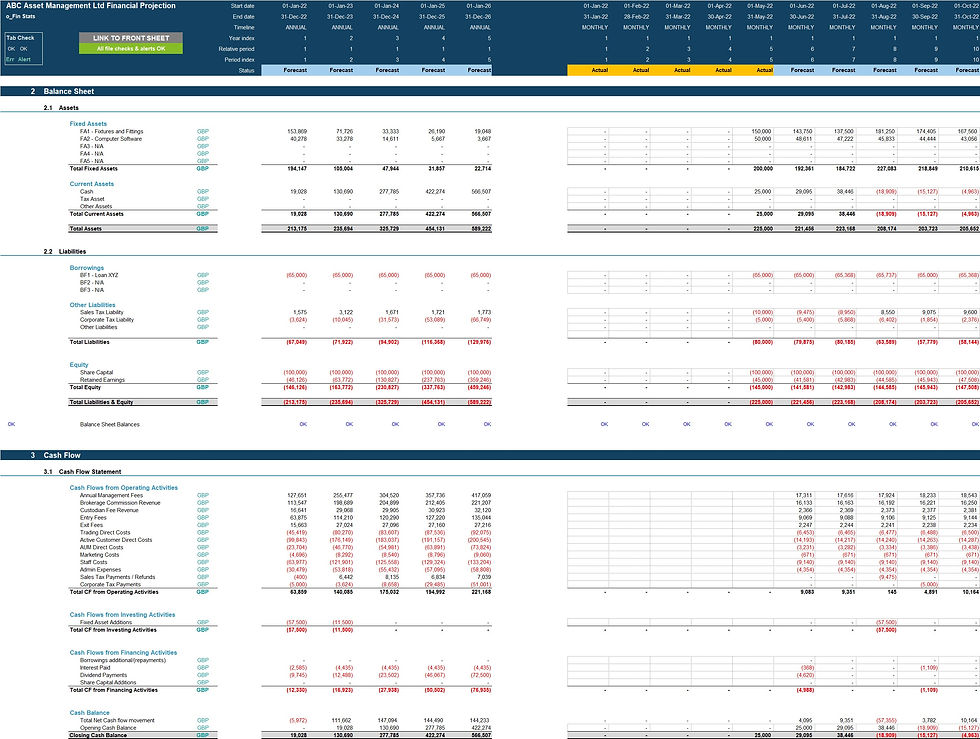This screenshot has width=980, height=739.
Task: Click the green "All file checks & alerts OK" banner
Action: pos(130,49)
